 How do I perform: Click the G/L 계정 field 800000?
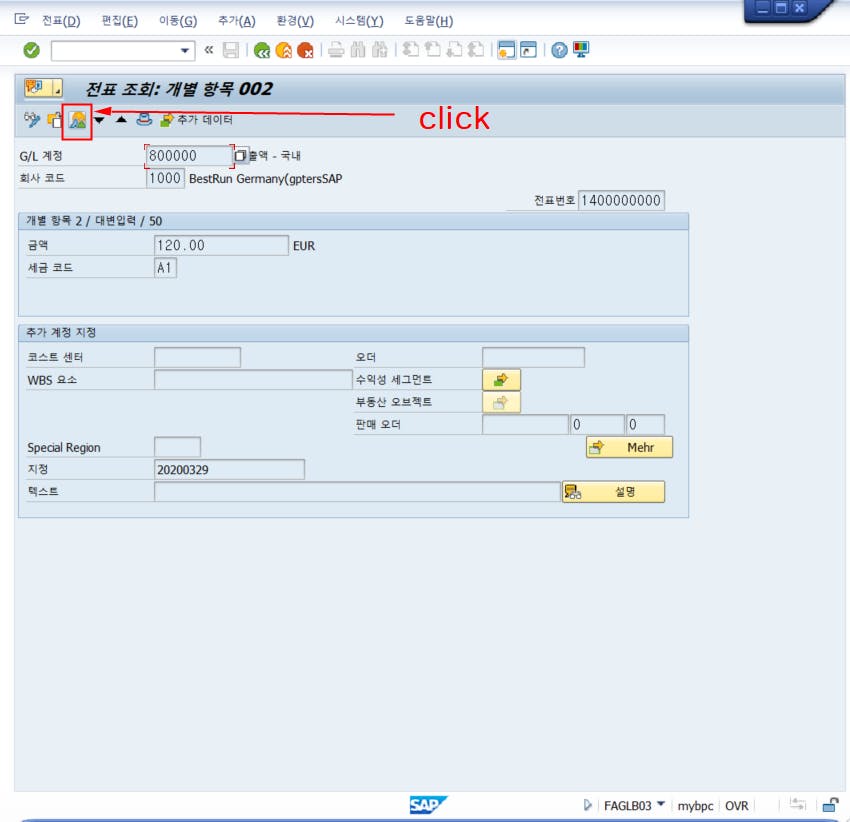pyautogui.click(x=190, y=156)
